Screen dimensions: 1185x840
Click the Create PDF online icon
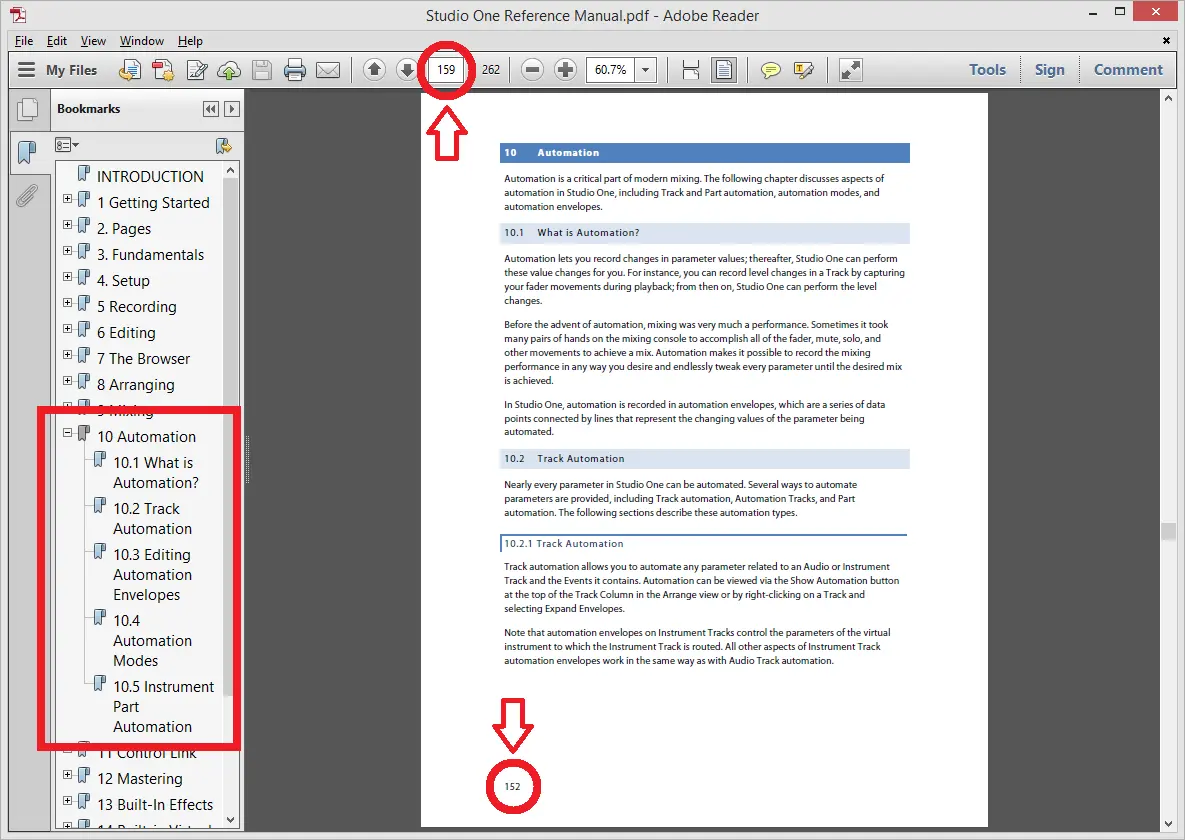click(x=130, y=70)
